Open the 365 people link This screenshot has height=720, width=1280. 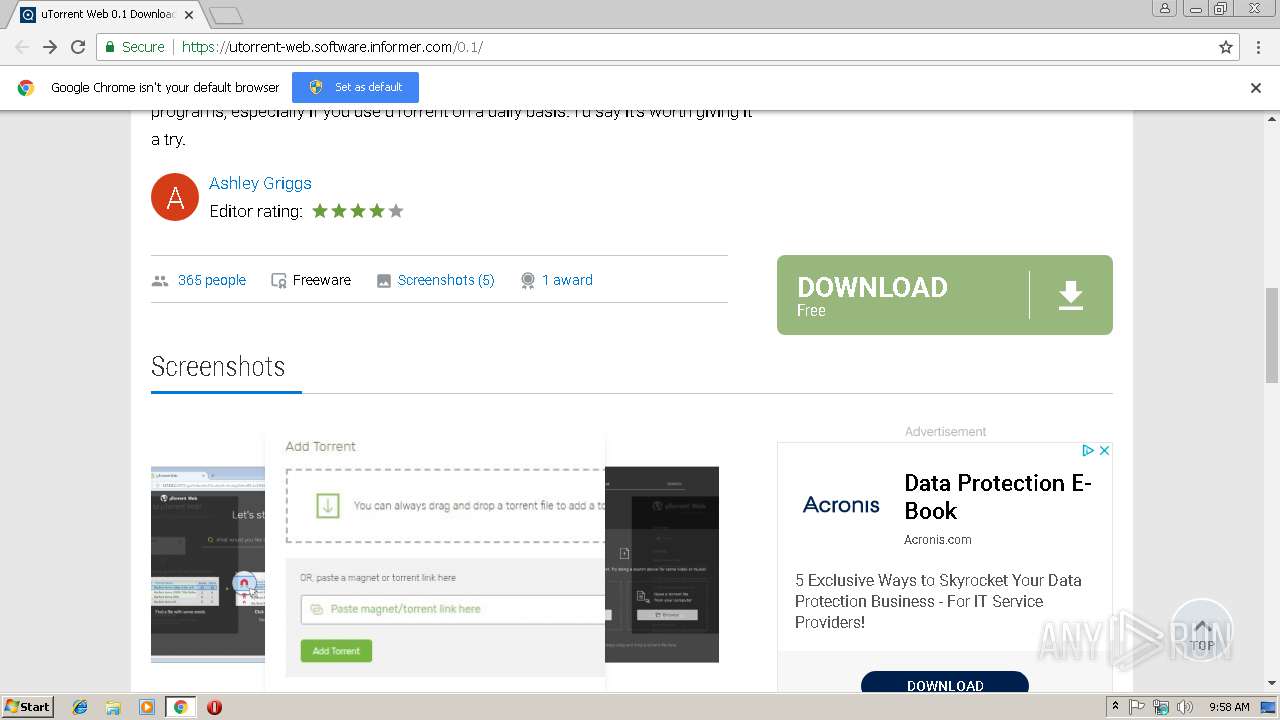point(212,280)
